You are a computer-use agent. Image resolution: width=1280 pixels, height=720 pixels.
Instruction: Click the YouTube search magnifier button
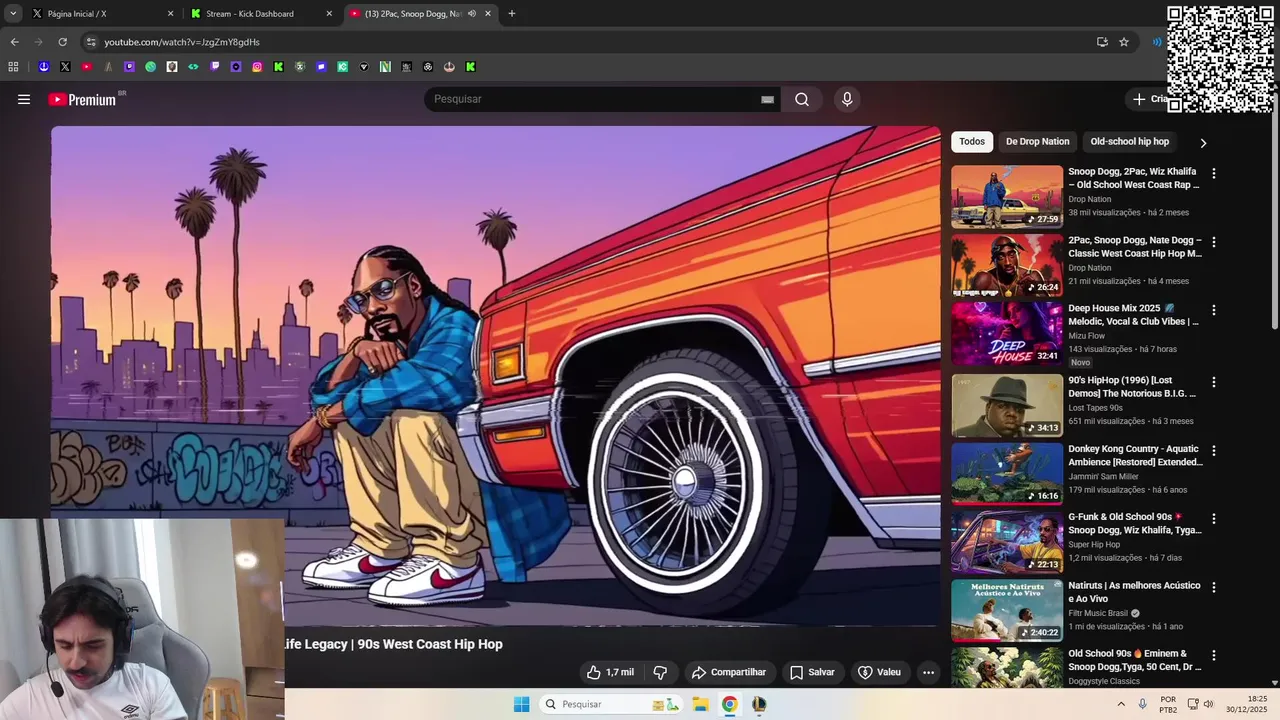click(802, 99)
